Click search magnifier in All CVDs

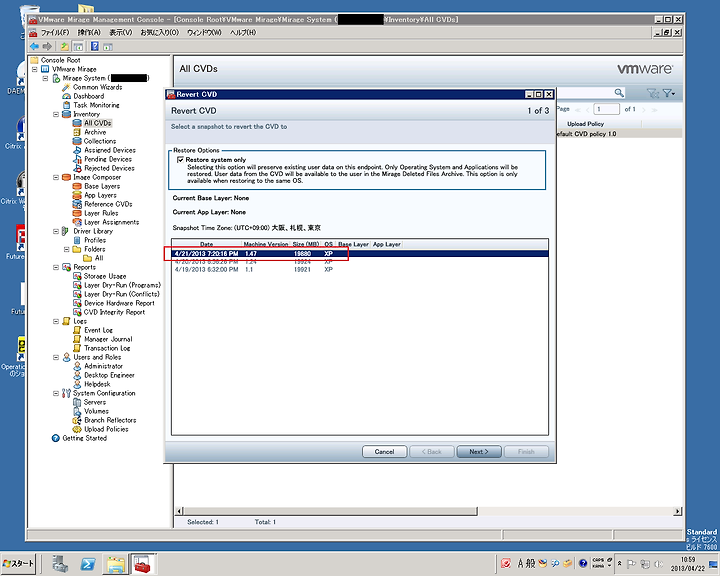pyautogui.click(x=619, y=93)
